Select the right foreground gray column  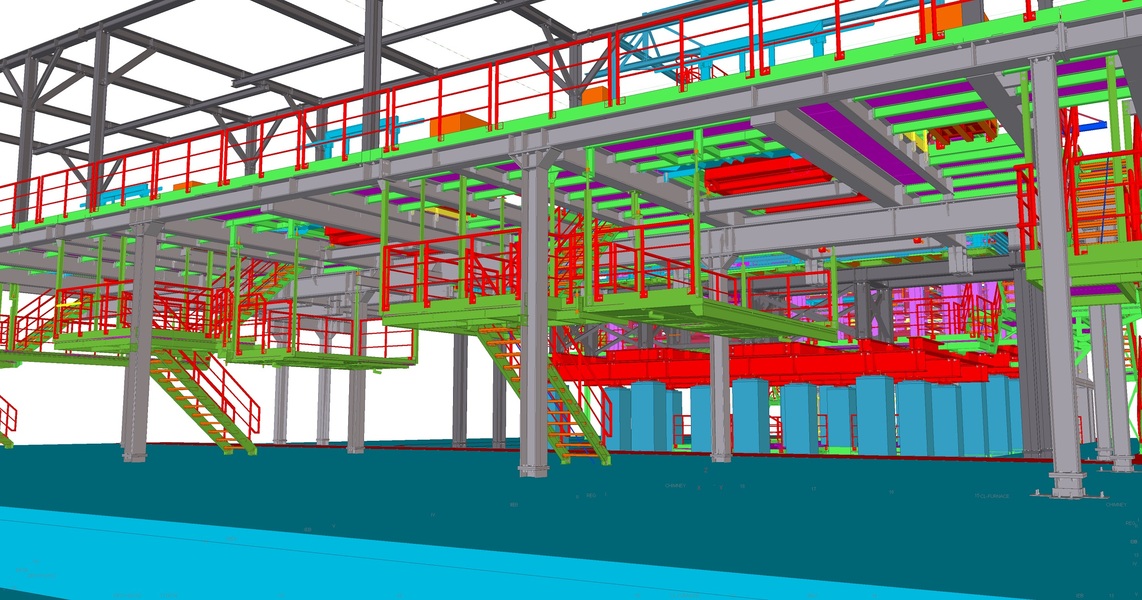[x=1057, y=300]
